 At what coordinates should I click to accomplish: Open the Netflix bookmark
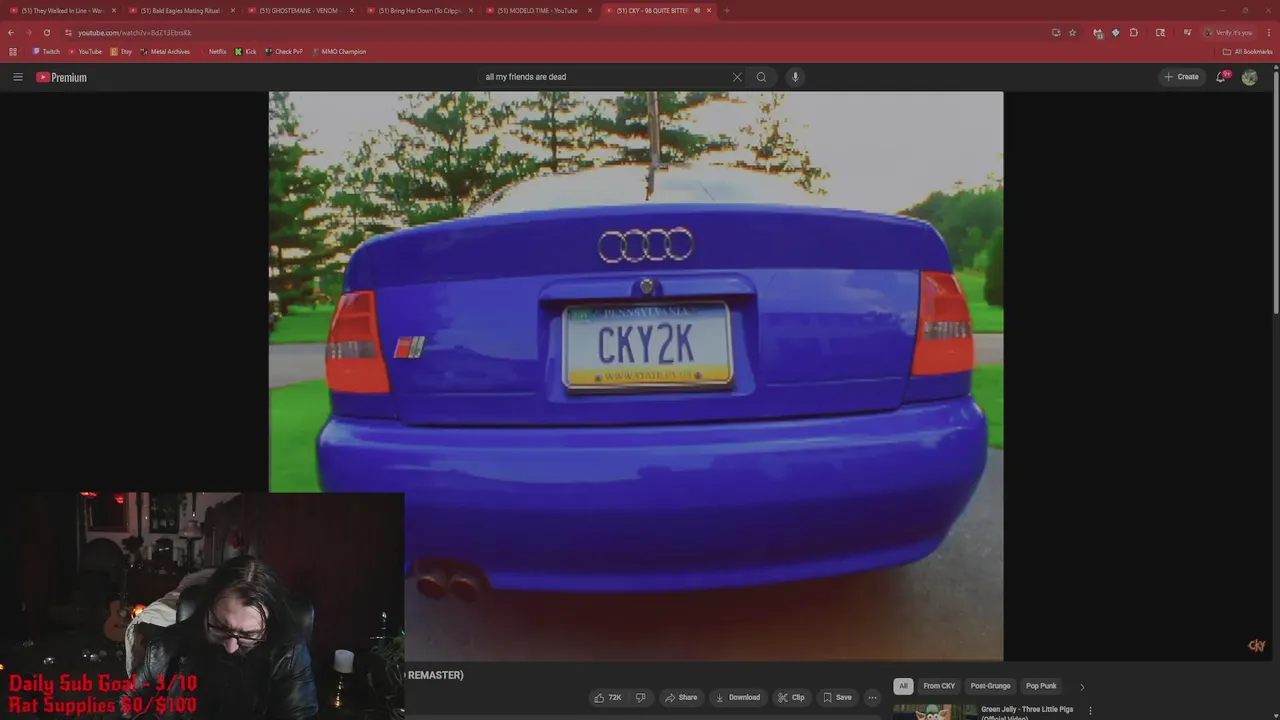pyautogui.click(x=212, y=51)
